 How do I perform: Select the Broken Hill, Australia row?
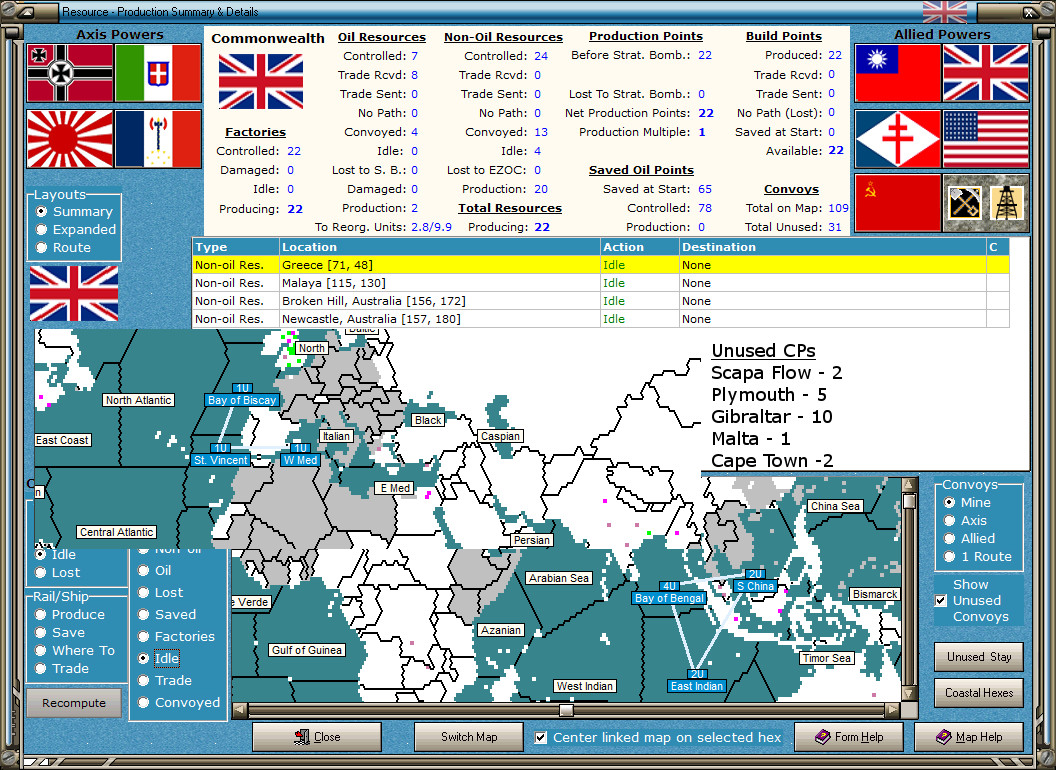pos(601,301)
